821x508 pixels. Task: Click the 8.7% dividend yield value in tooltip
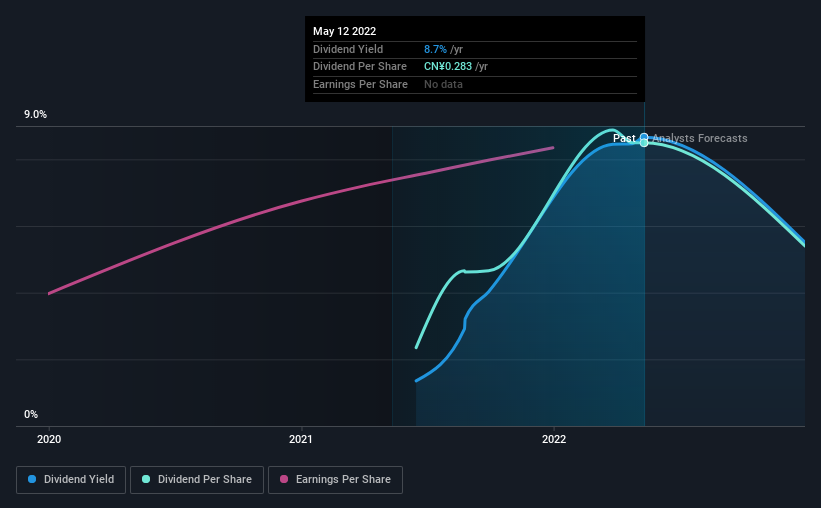[x=435, y=49]
